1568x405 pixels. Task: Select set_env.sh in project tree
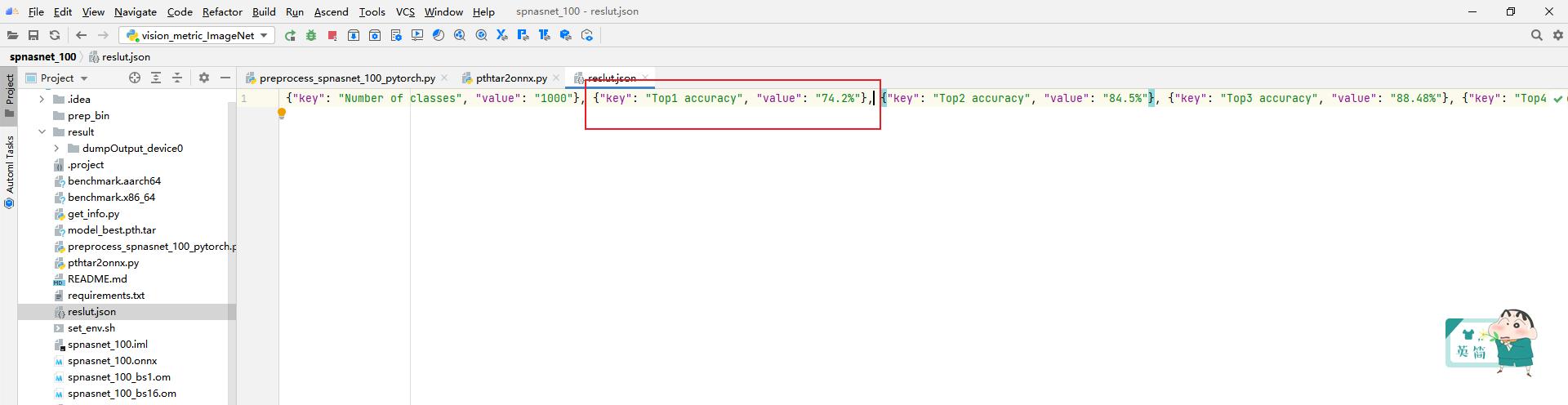[x=91, y=327]
